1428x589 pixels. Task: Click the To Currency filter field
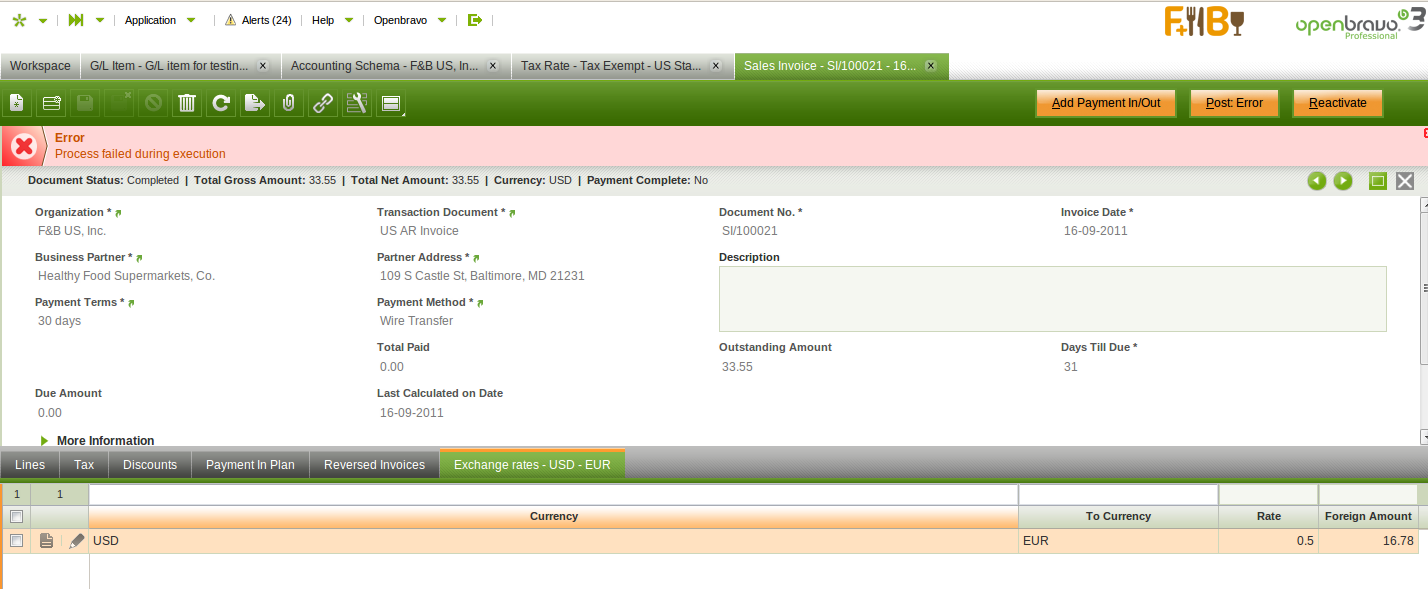pyautogui.click(x=1118, y=494)
